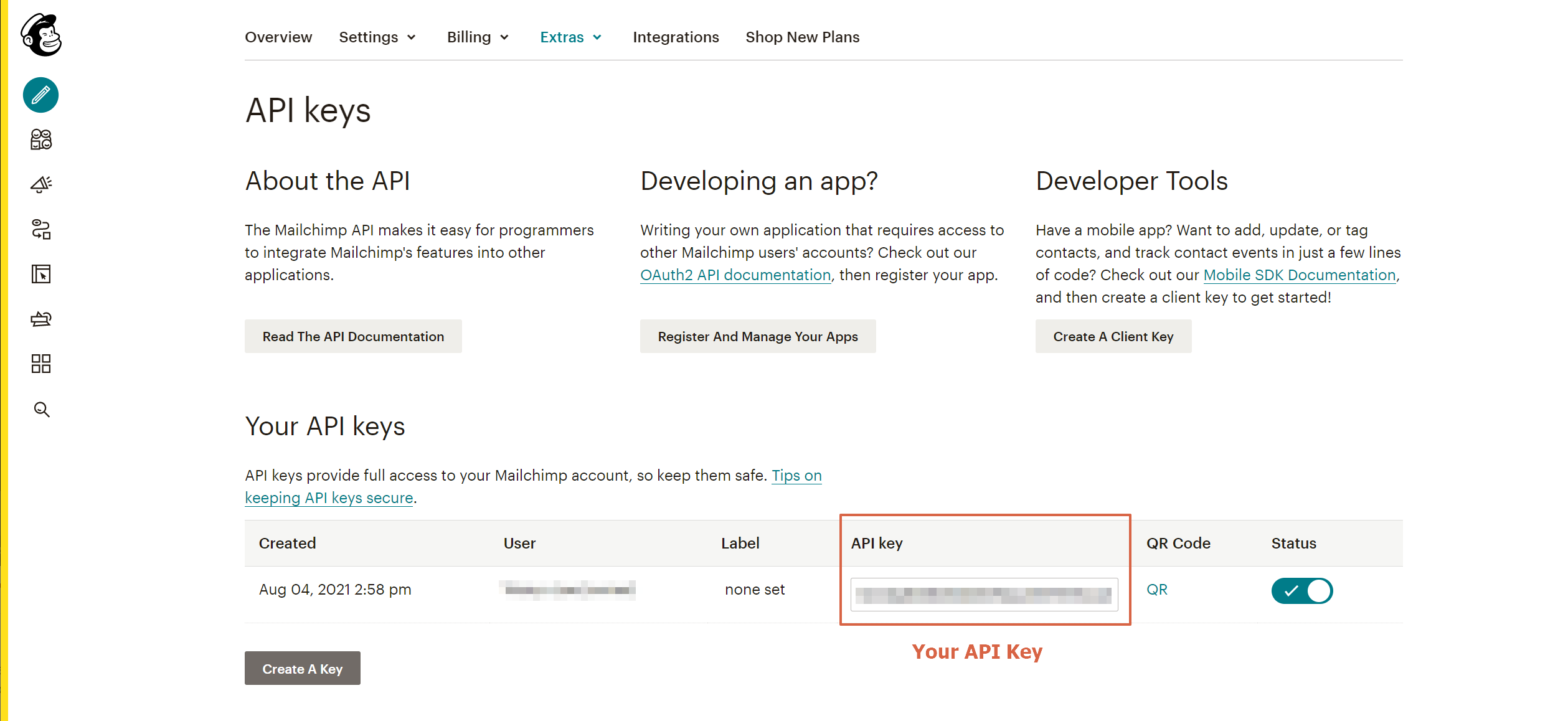The width and height of the screenshot is (1568, 721).
Task: Click the Created column header
Action: click(287, 544)
